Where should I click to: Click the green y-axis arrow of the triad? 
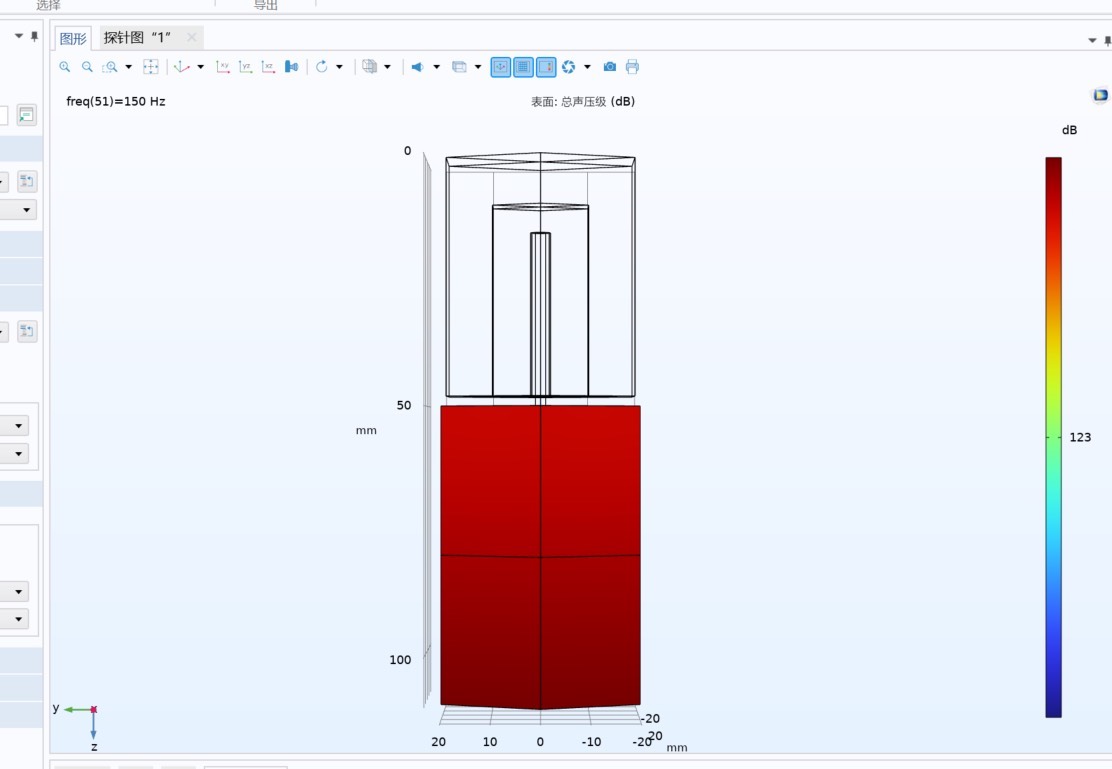point(77,709)
